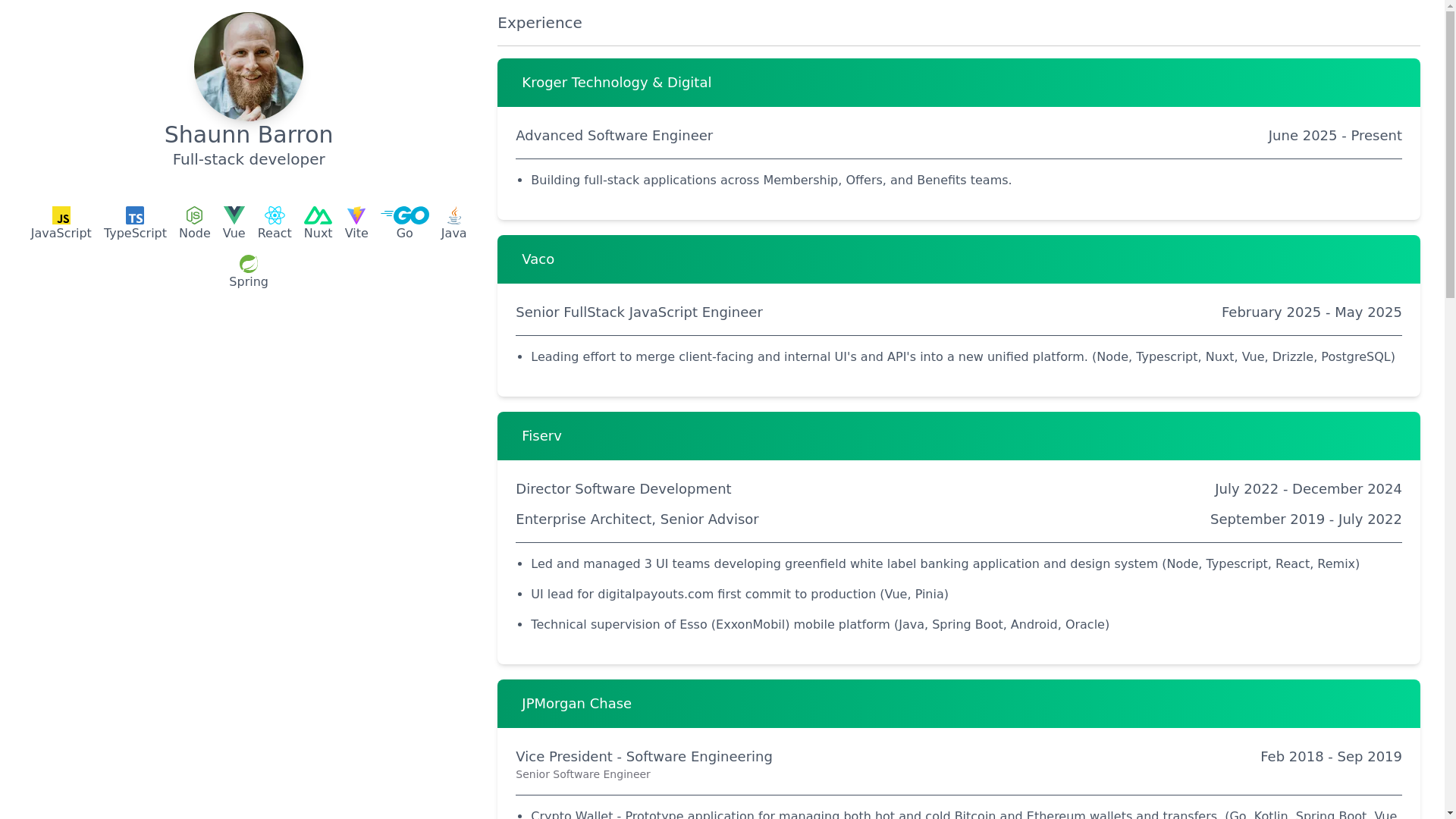Click the unified platform merge bullet
The height and width of the screenshot is (819, 1456).
tap(963, 357)
